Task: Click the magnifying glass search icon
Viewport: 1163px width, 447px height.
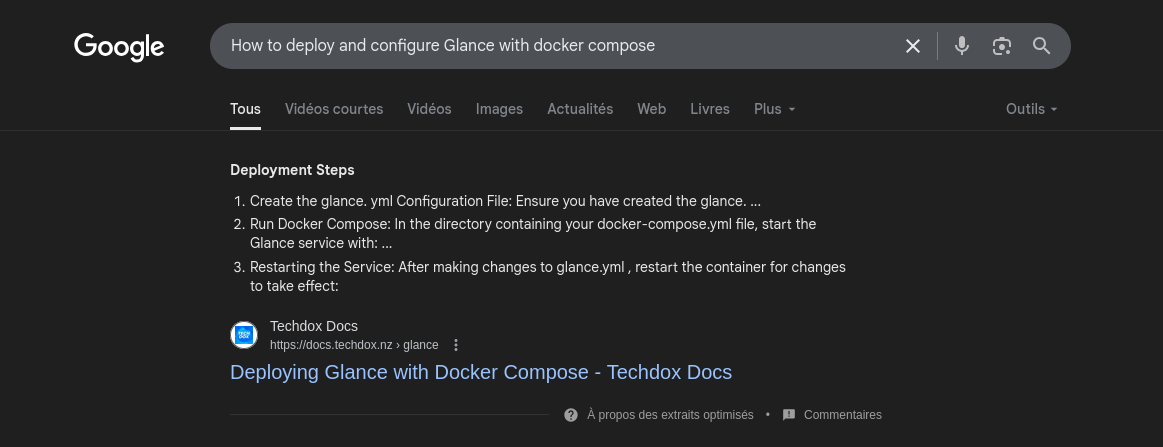Action: pos(1041,46)
